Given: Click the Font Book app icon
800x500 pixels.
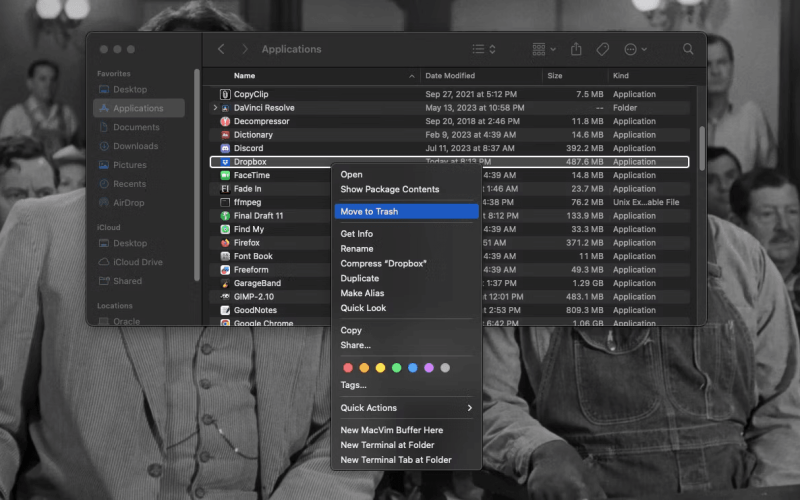Looking at the screenshot, I should tap(225, 256).
